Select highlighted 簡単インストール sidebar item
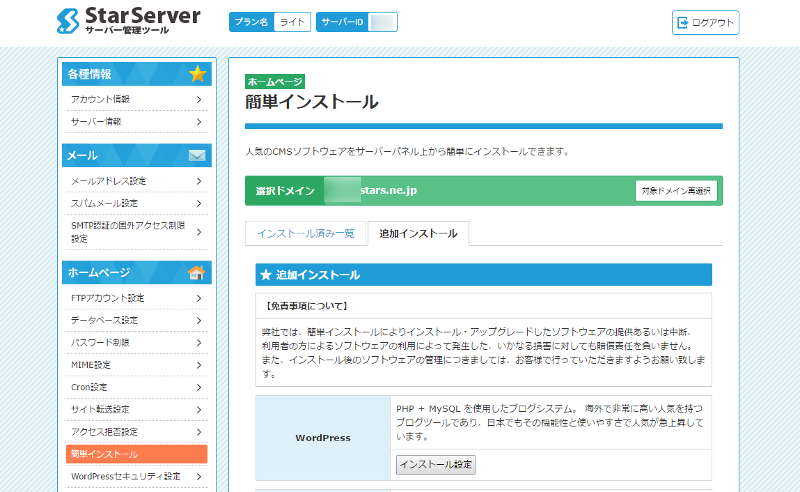Image resolution: width=800 pixels, height=492 pixels. 136,454
